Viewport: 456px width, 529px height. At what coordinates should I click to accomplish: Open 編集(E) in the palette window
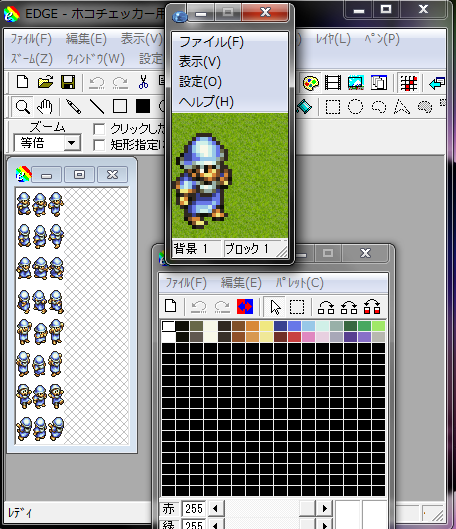(241, 283)
